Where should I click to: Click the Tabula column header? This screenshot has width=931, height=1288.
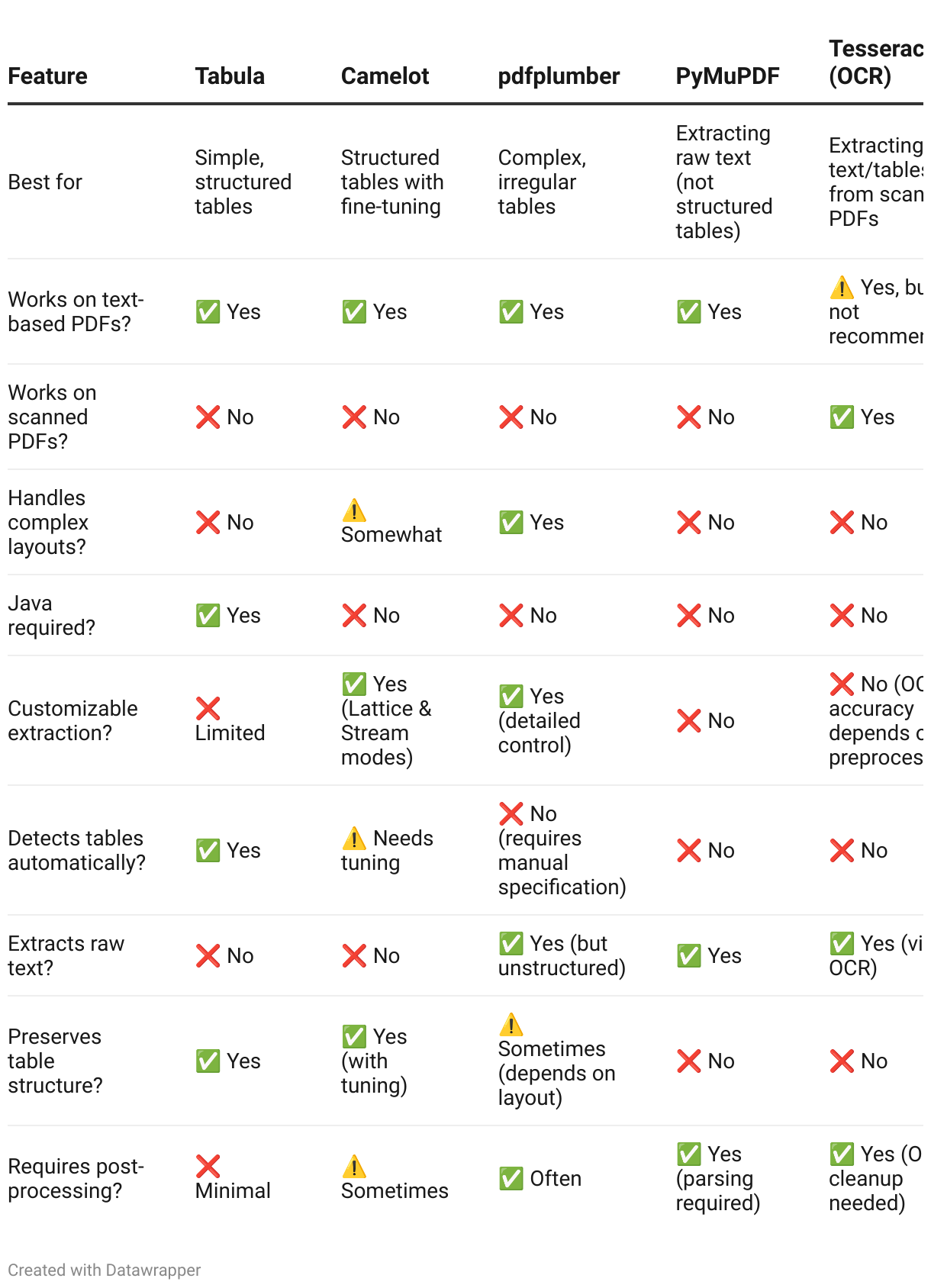coord(230,76)
